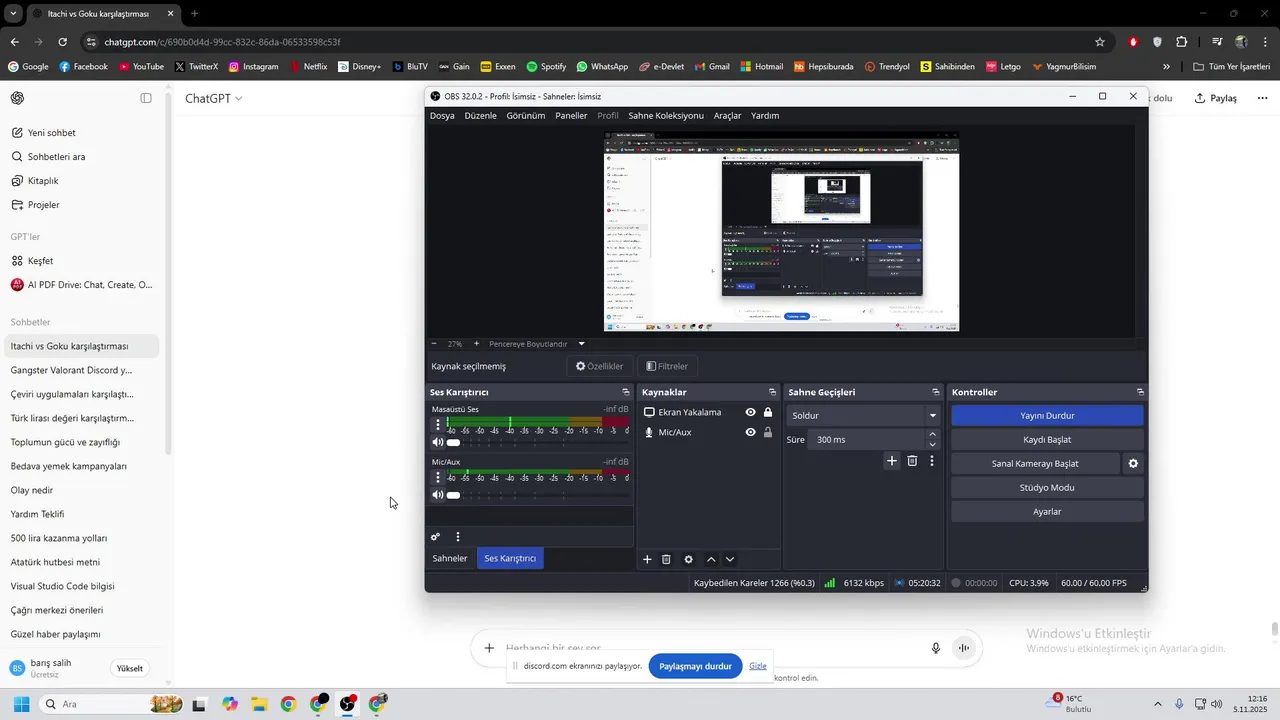Mute the Masaüstü Ses speaker icon
This screenshot has height=720, width=1280.
click(437, 442)
